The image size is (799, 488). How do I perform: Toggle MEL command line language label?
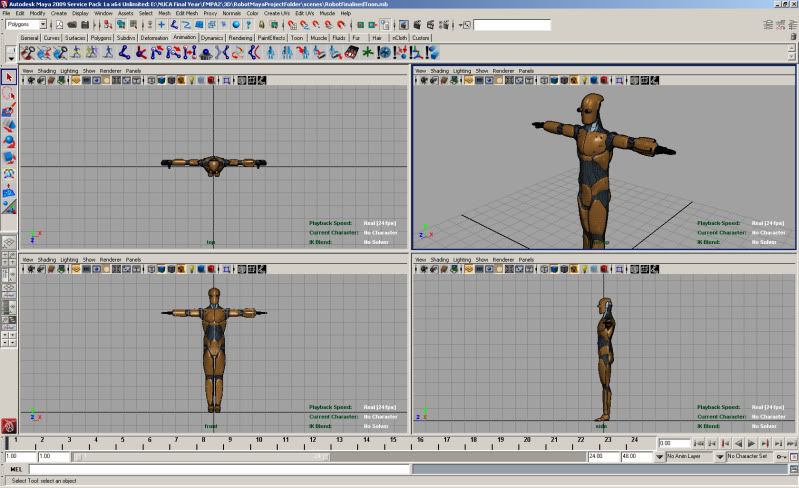pos(14,468)
